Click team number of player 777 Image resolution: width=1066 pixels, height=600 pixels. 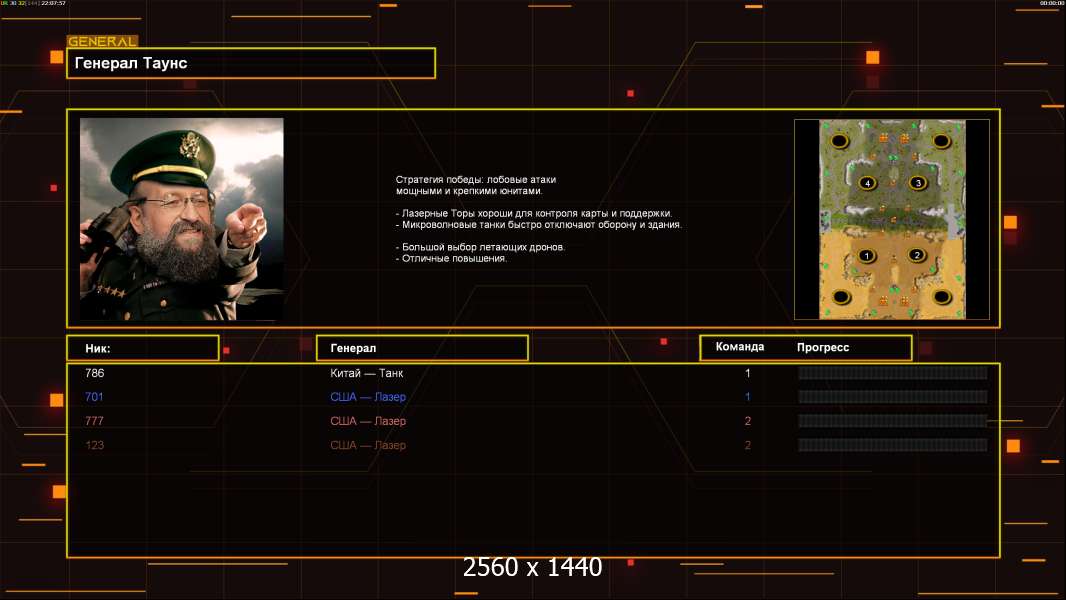[748, 421]
